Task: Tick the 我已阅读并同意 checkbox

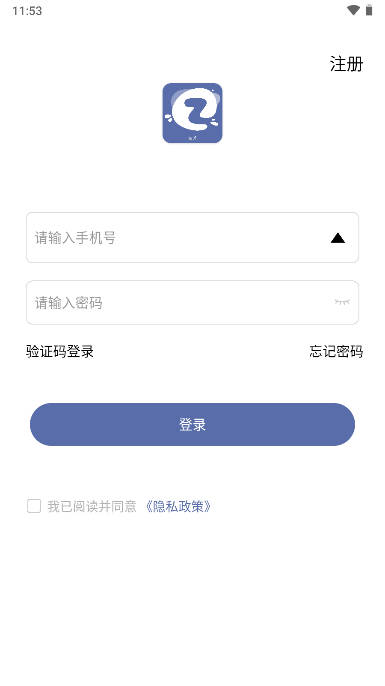Action: pyautogui.click(x=34, y=506)
